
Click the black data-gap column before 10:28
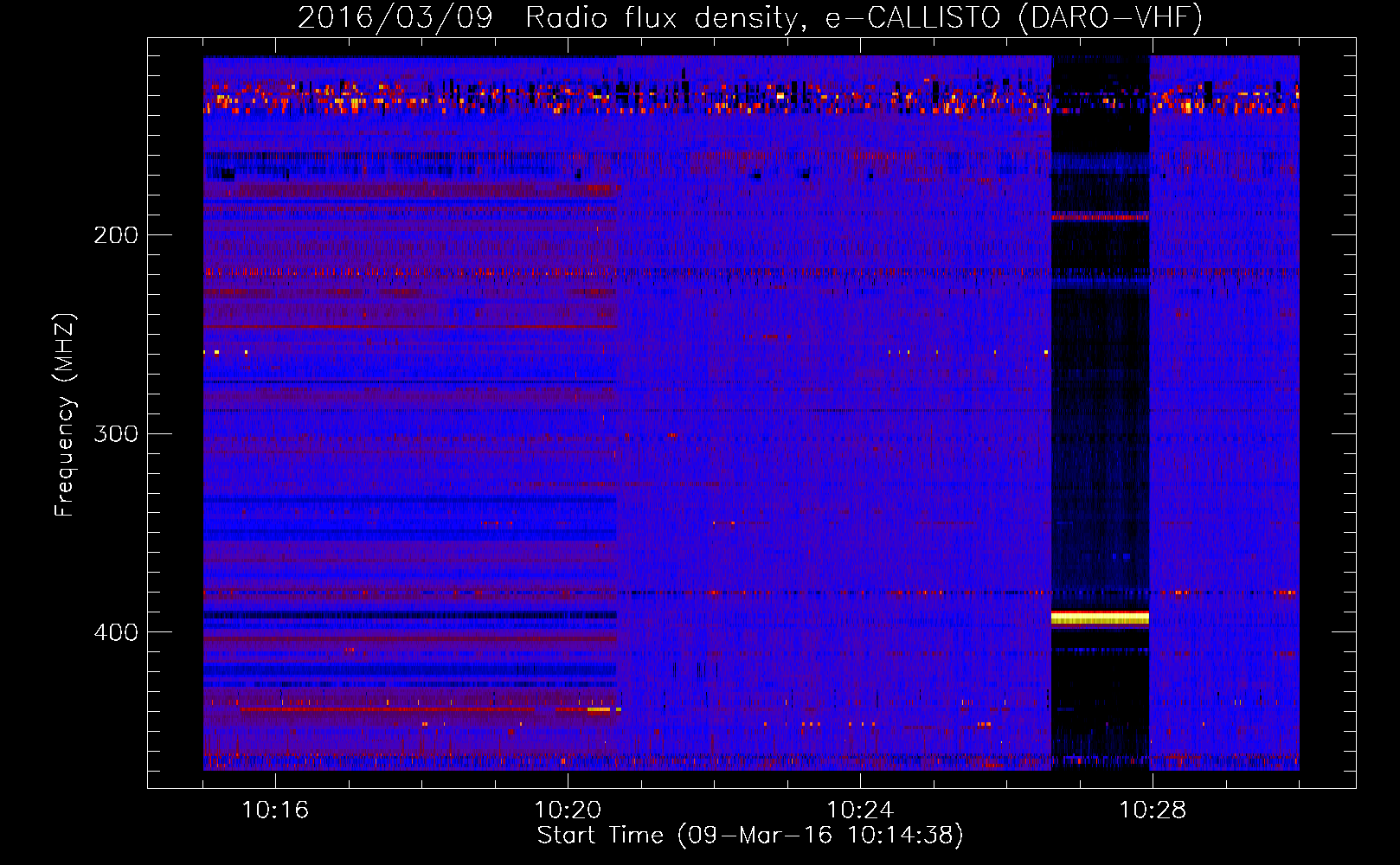[1100, 432]
